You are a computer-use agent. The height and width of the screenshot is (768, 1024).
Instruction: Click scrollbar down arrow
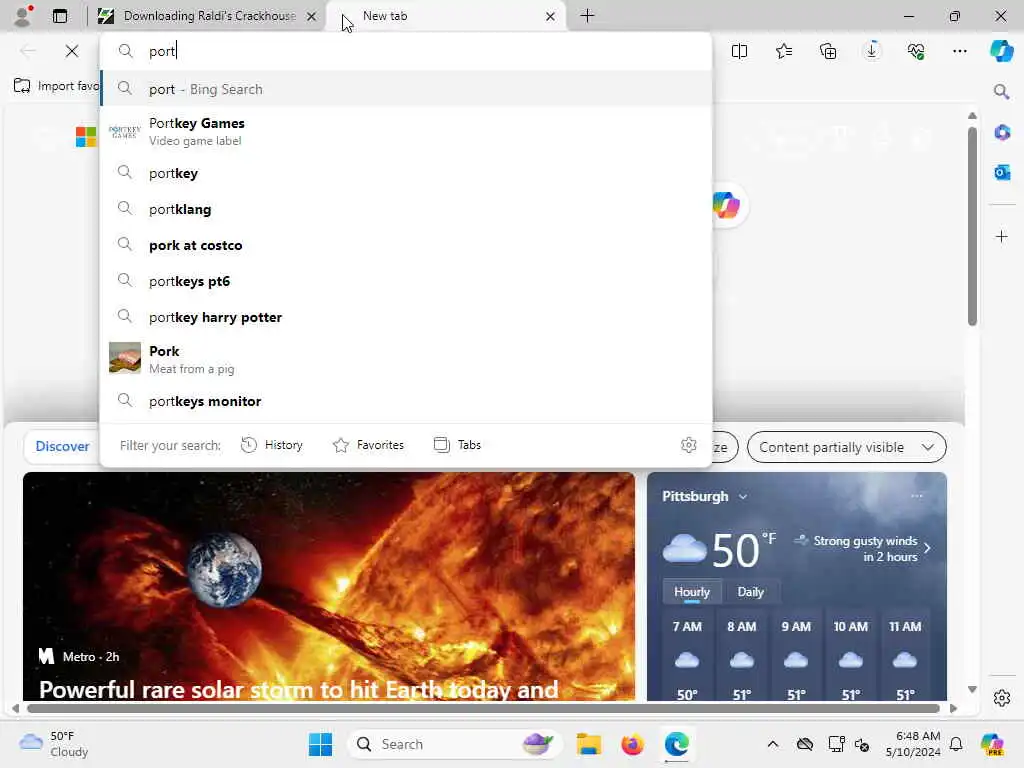pyautogui.click(x=972, y=689)
